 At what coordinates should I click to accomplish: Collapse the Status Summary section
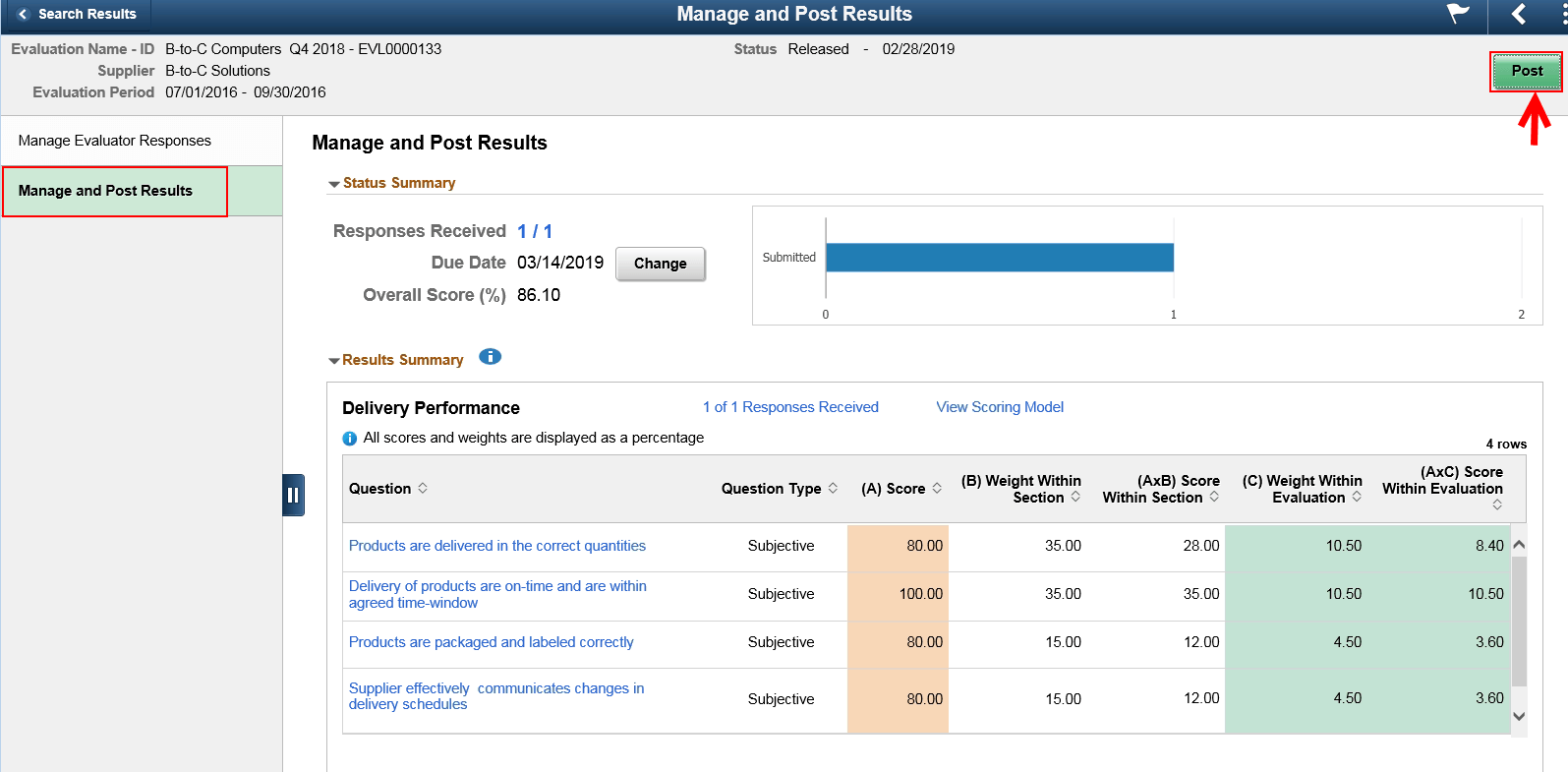pyautogui.click(x=334, y=184)
